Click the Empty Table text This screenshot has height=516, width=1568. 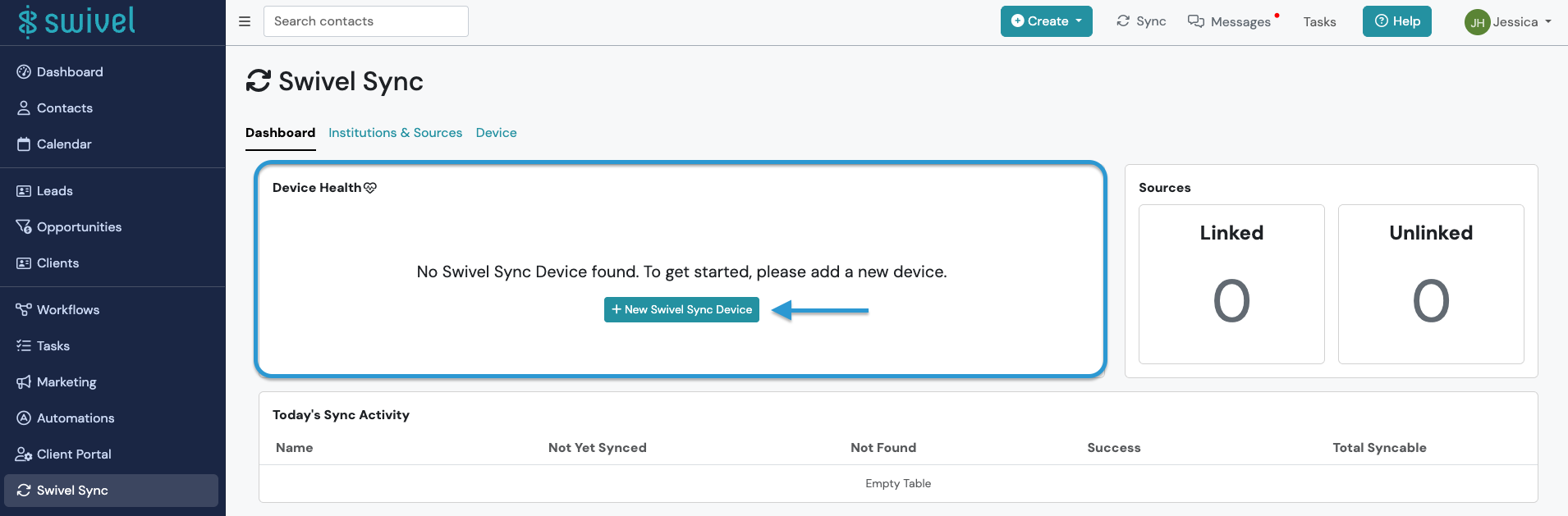coord(898,484)
